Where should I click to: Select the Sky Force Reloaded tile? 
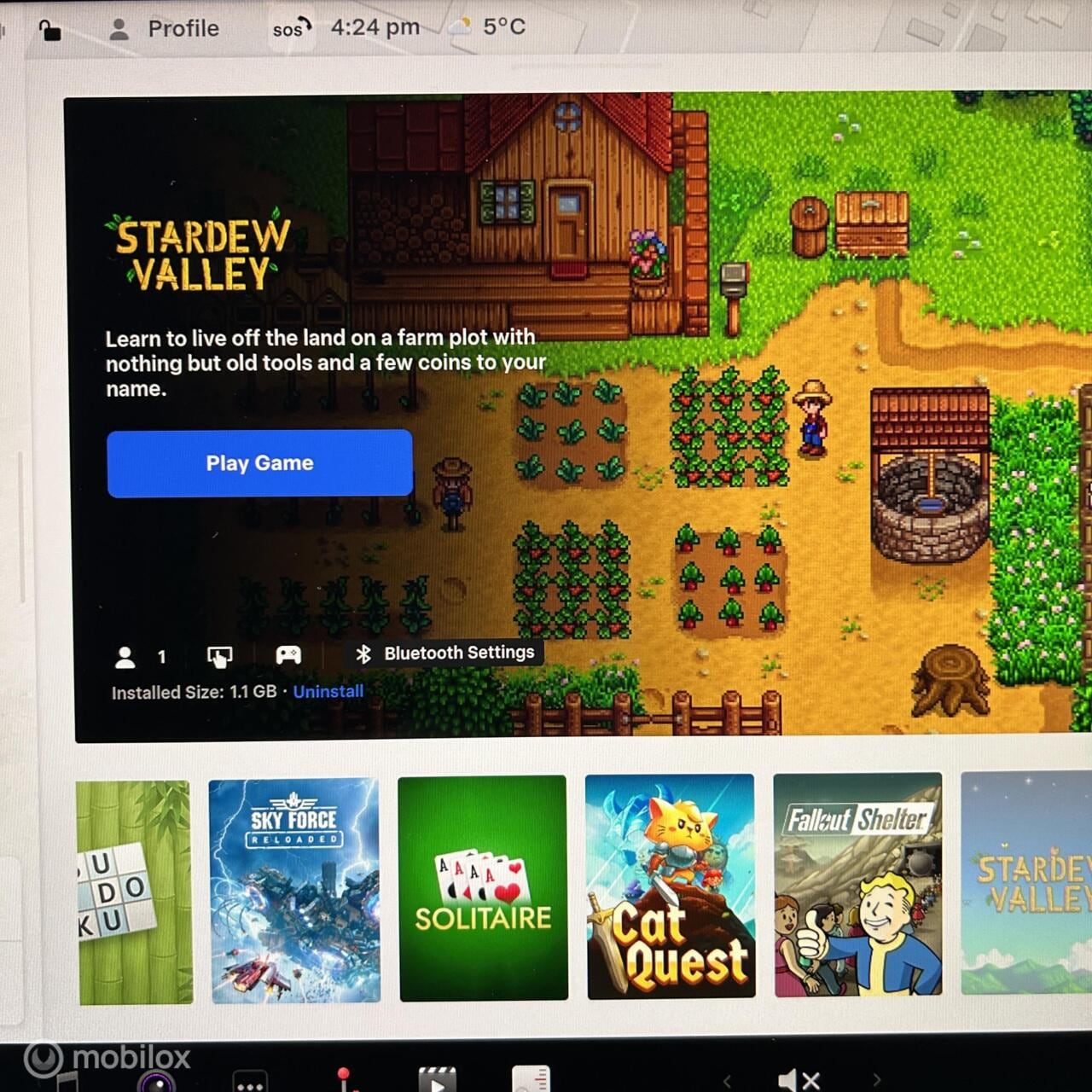[294, 890]
